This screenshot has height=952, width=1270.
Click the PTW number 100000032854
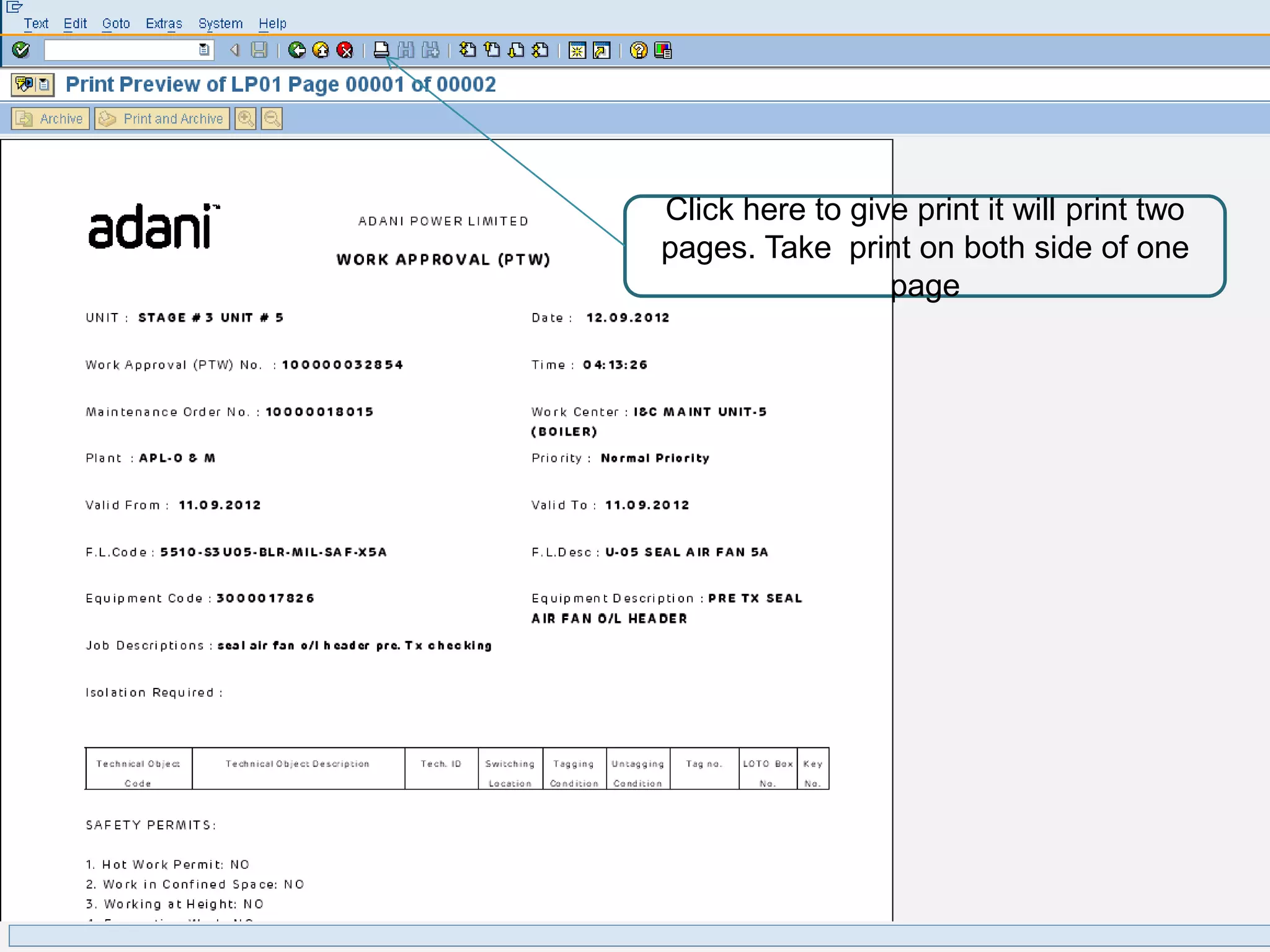[342, 364]
